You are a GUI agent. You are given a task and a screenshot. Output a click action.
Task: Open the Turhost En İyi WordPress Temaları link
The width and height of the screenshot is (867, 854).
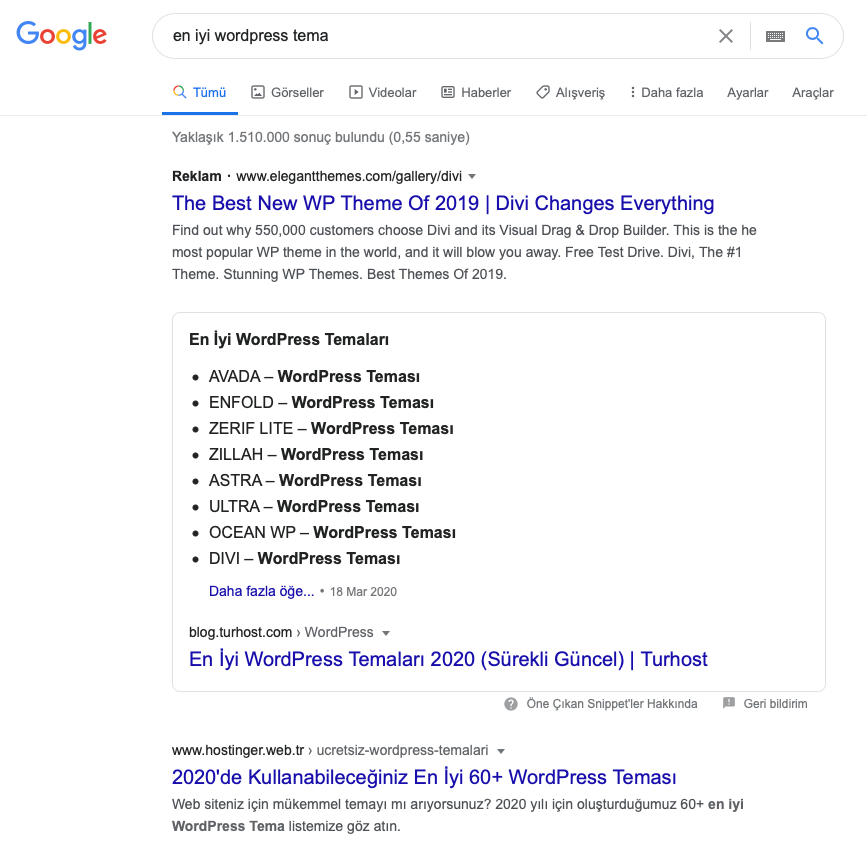click(448, 659)
